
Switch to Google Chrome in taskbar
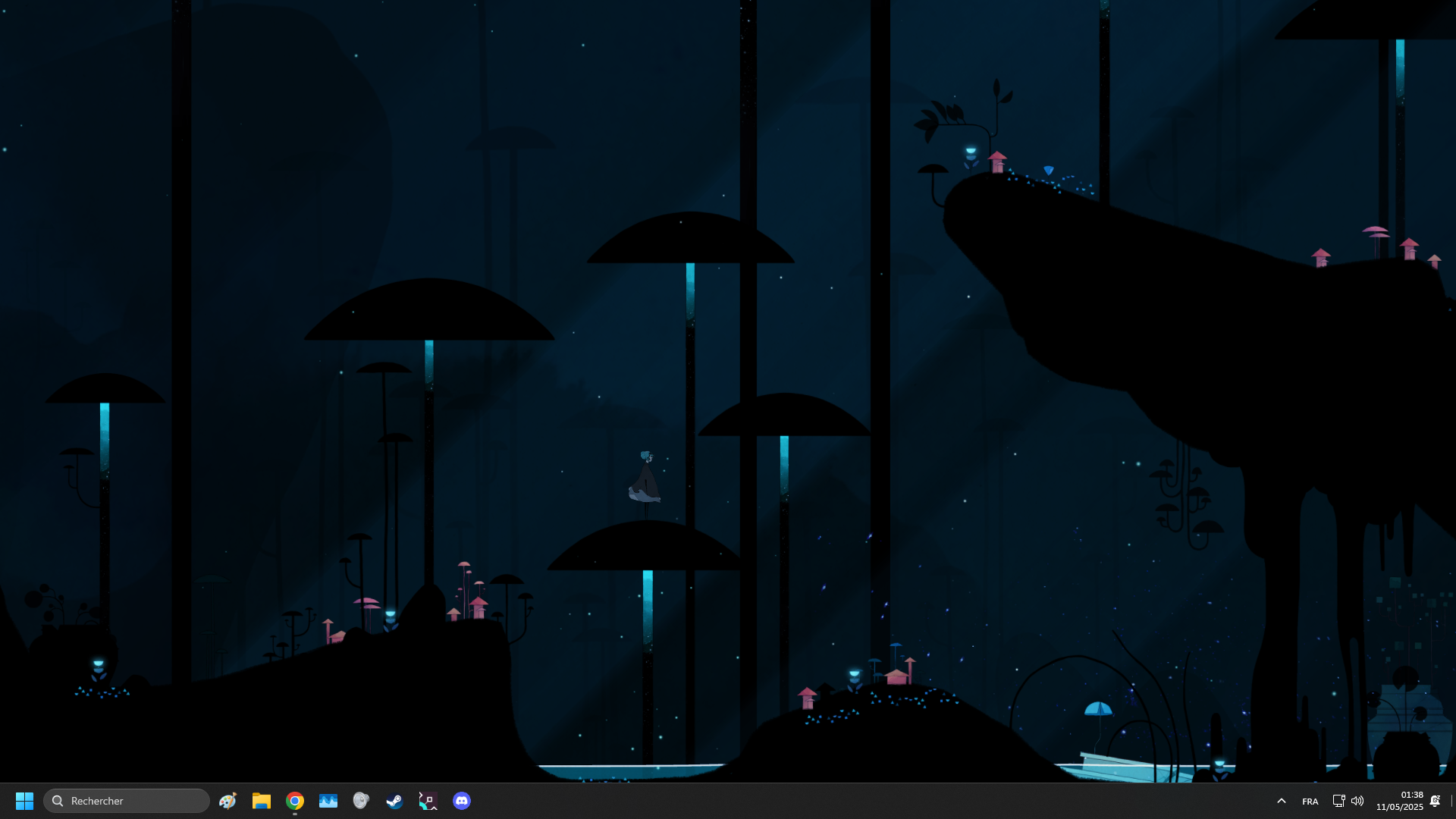coord(295,801)
